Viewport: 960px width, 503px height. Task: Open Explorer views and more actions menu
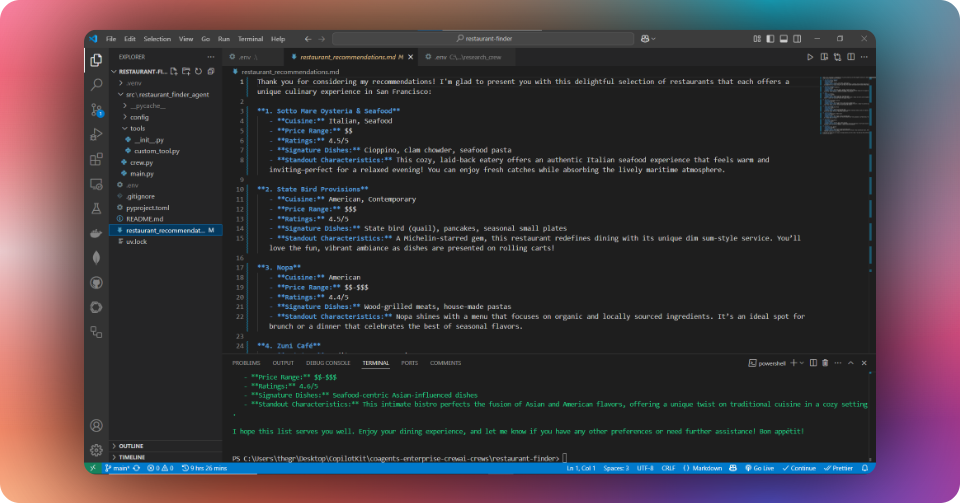tap(211, 57)
